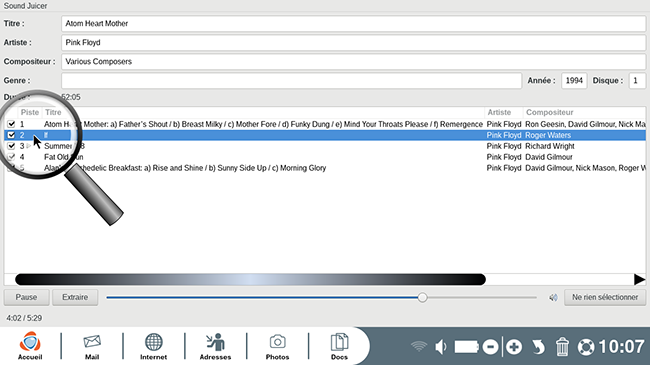The height and width of the screenshot is (365, 650).
Task: Toggle track 4 Fat Old Sun checkbox
Action: click(x=11, y=157)
